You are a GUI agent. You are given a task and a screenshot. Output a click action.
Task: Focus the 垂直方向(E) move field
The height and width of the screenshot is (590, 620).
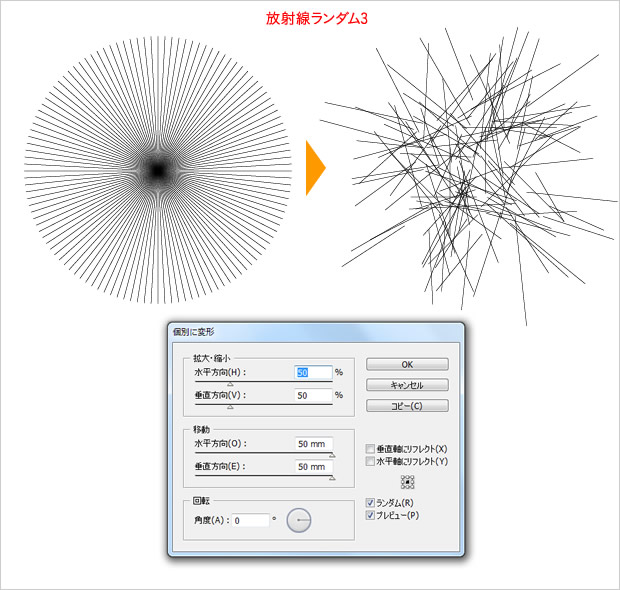314,467
